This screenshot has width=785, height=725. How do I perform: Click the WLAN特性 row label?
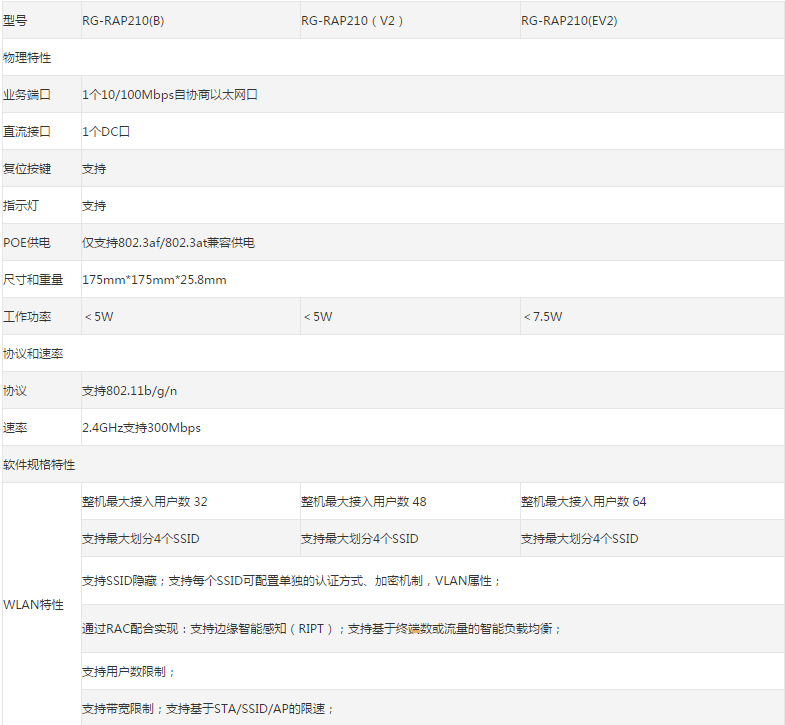(x=33, y=605)
